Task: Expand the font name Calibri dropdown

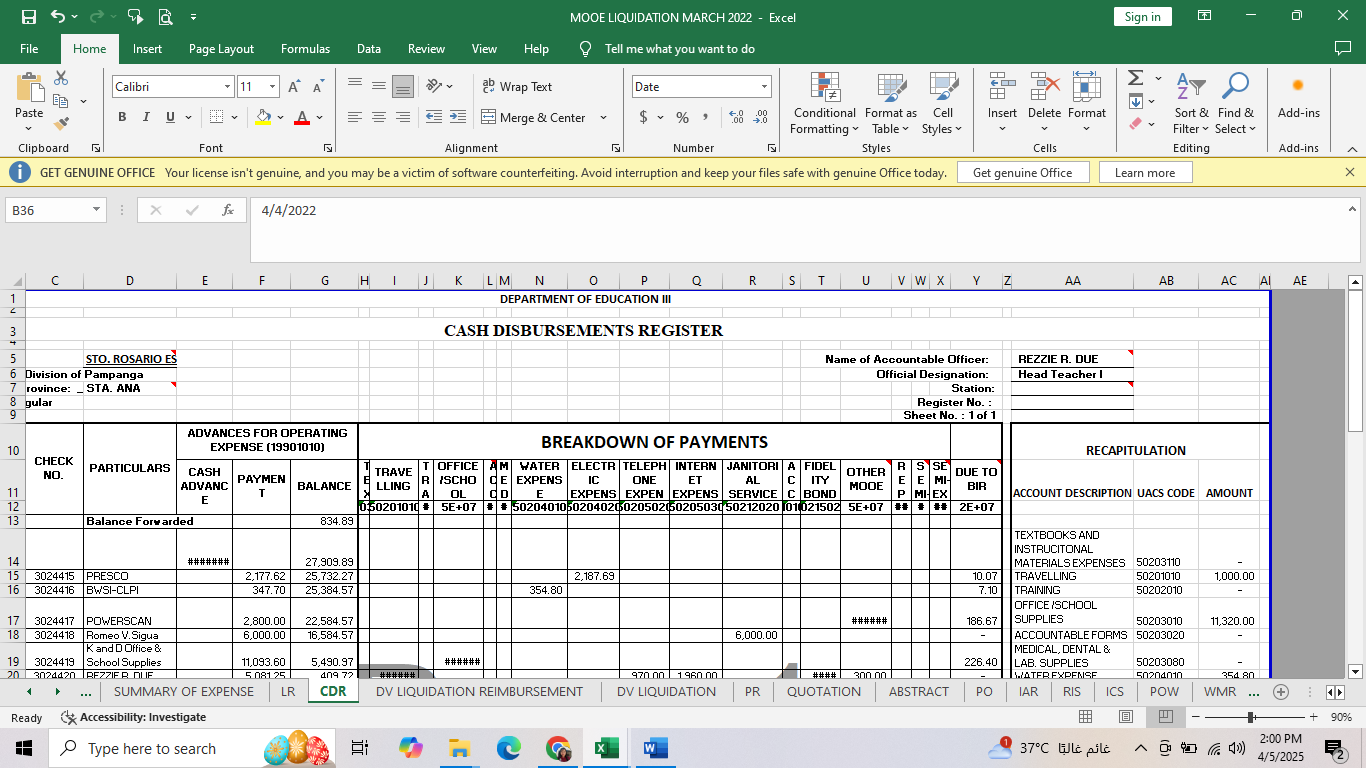Action: pyautogui.click(x=227, y=87)
